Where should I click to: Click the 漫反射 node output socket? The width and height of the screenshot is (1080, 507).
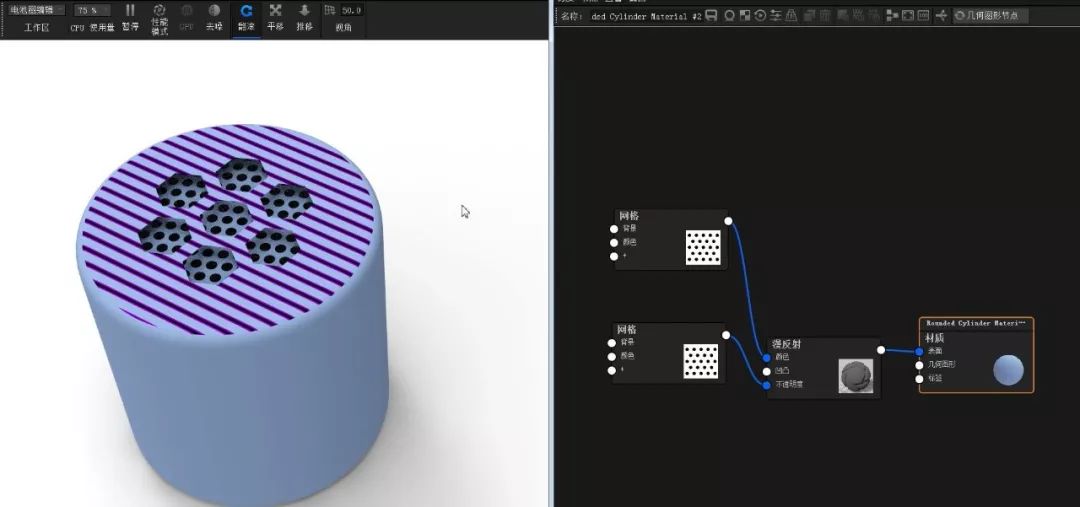point(881,350)
